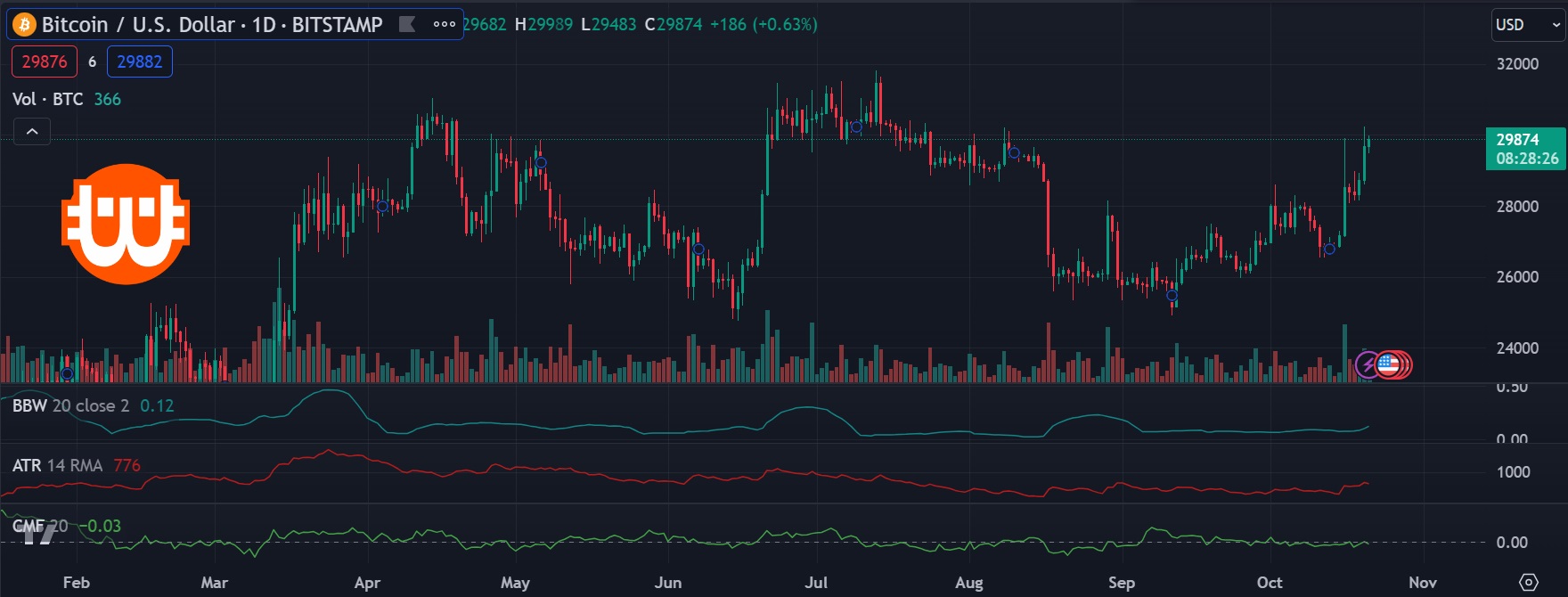
Task: Select the ATR 14 RMA indicator legend
Action: coord(57,465)
